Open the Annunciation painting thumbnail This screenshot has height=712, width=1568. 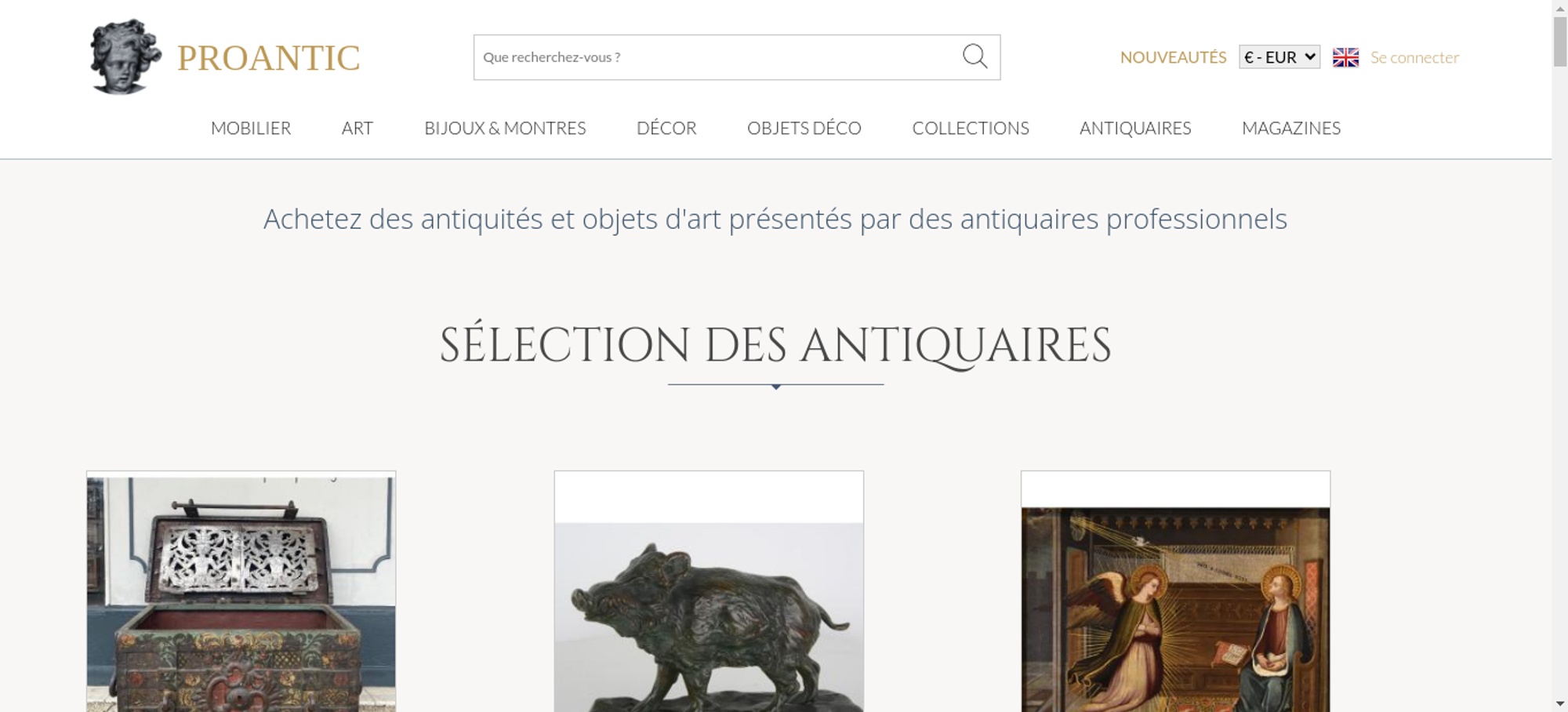(1175, 592)
